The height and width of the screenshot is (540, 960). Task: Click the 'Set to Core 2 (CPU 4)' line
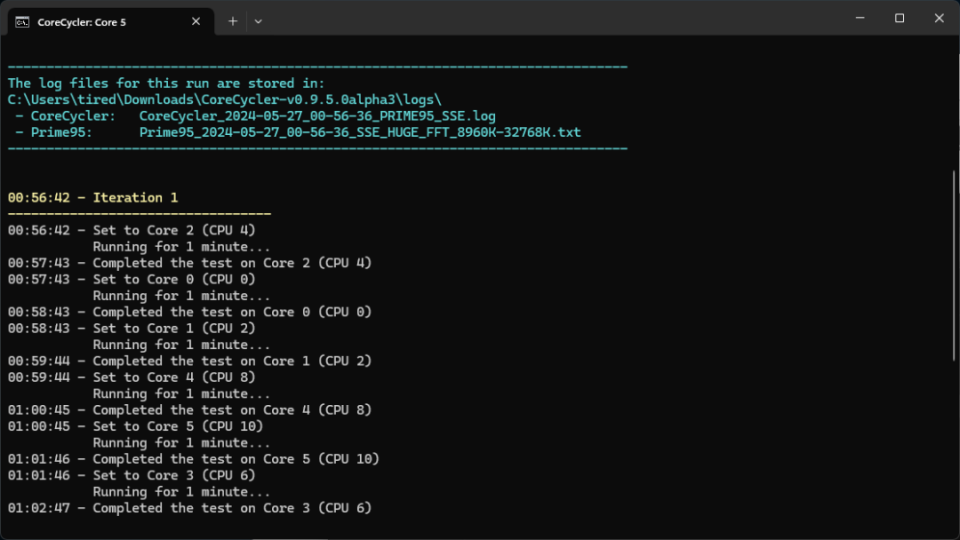pyautogui.click(x=174, y=231)
